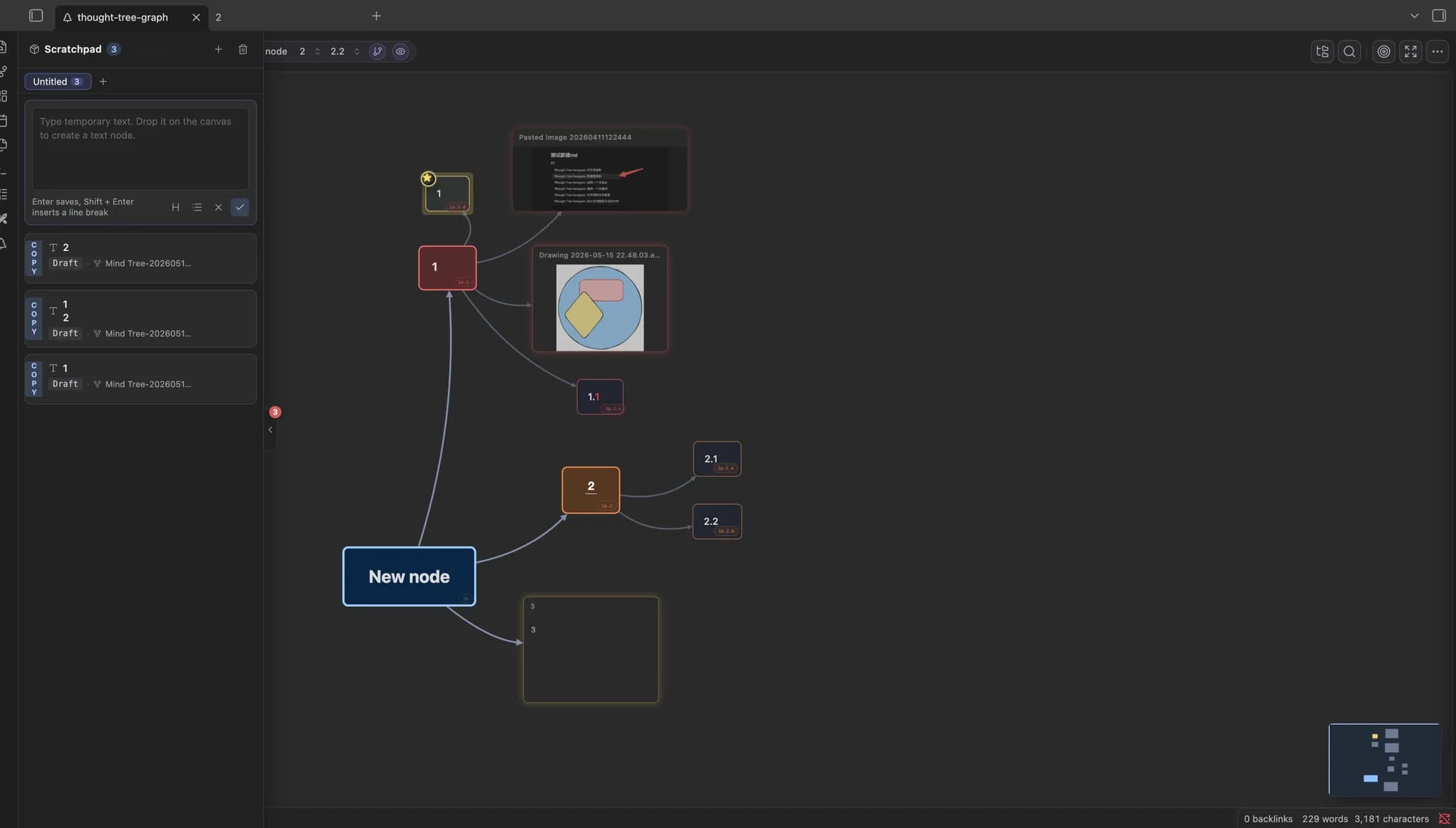Select the "New node" root node
Viewport: 1456px width, 828px height.
[409, 576]
